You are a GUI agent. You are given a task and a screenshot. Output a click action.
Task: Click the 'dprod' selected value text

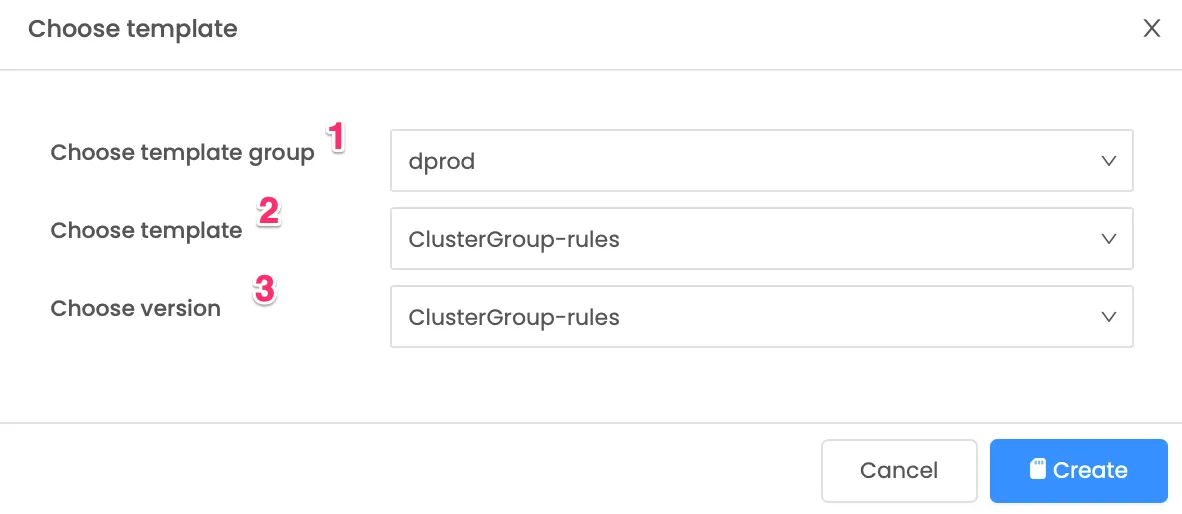pyautogui.click(x=442, y=162)
